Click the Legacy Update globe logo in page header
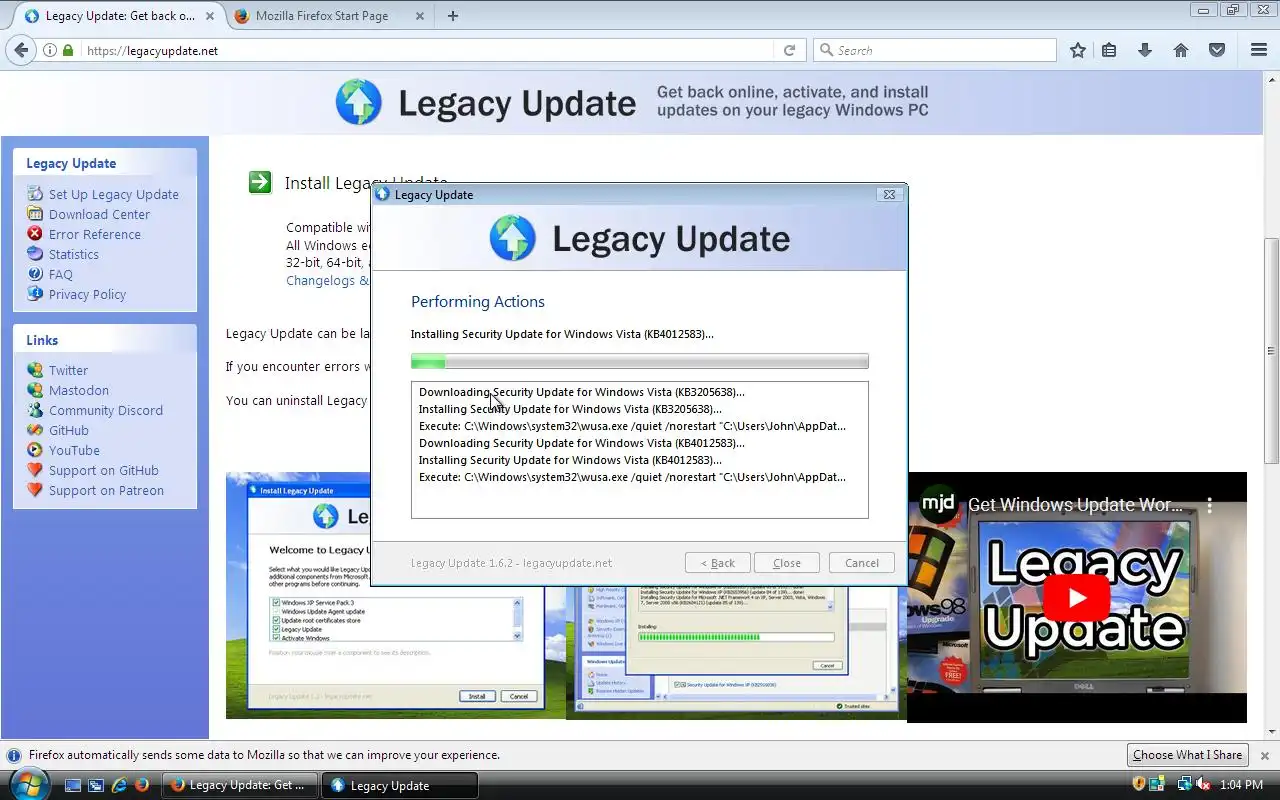The width and height of the screenshot is (1280, 800). pos(358,102)
